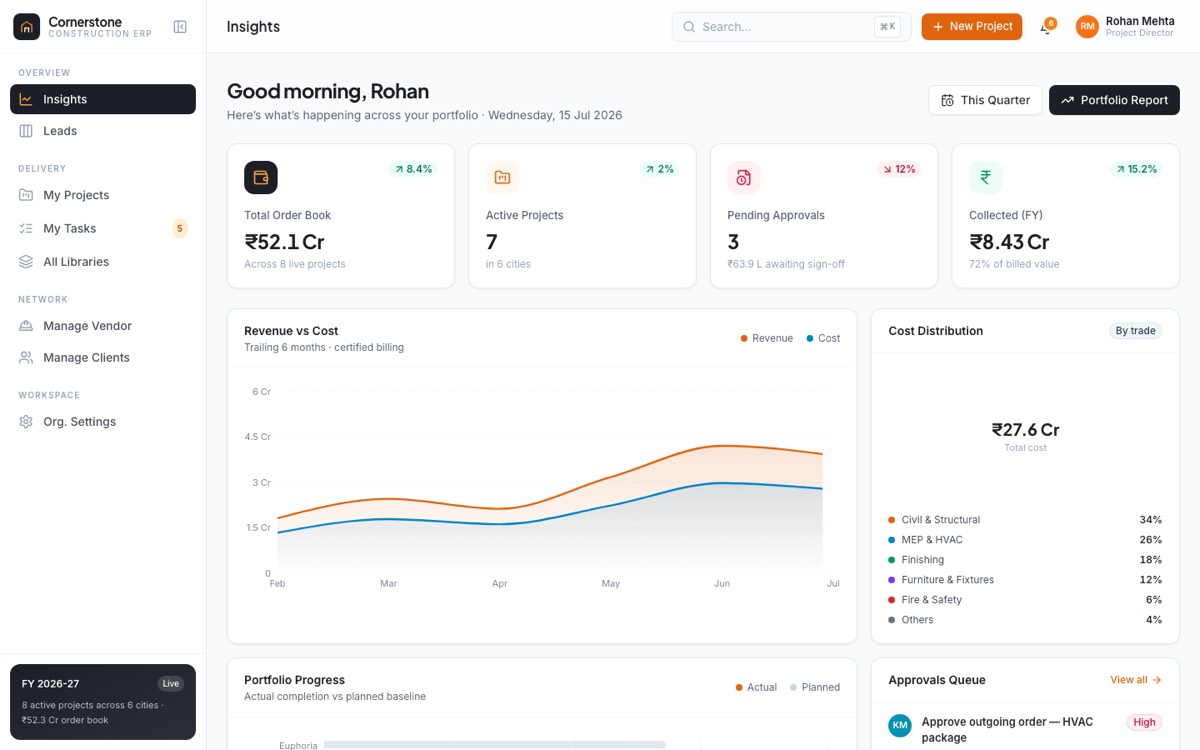Click the Active Projects folder icon
Image resolution: width=1200 pixels, height=750 pixels.
(x=502, y=177)
